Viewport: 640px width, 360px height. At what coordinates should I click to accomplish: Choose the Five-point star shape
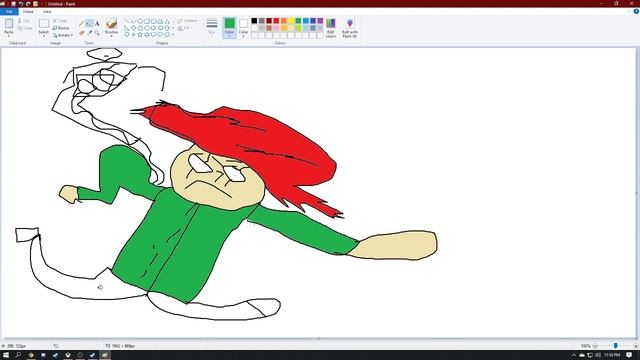(x=140, y=34)
